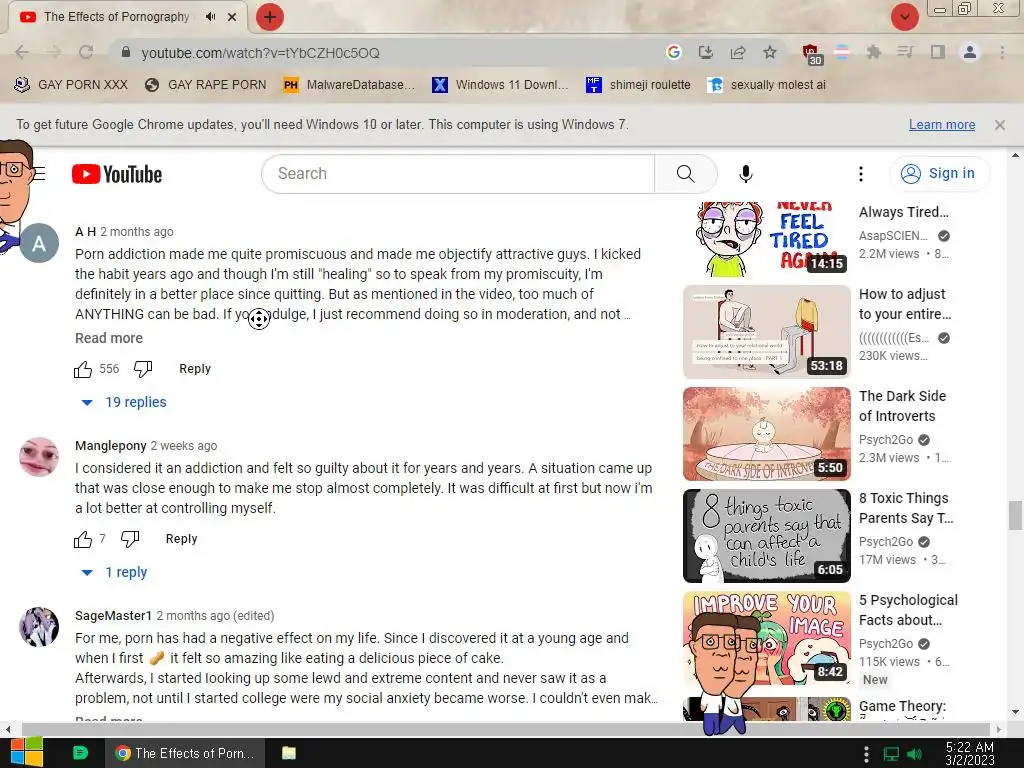
Task: Open the Extensions puzzle piece menu
Action: 873,52
